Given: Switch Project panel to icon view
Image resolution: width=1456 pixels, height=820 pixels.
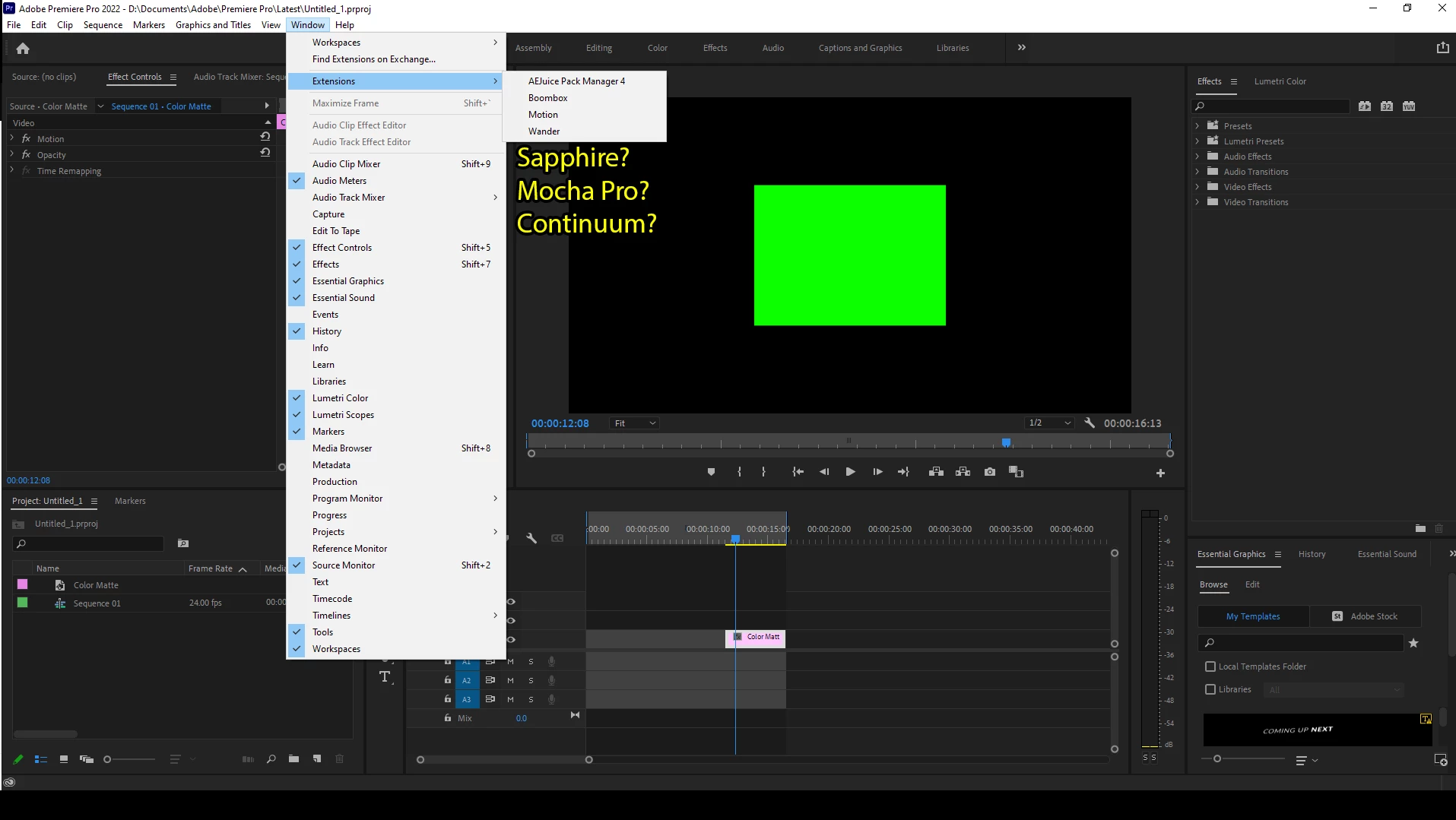Looking at the screenshot, I should click(x=64, y=759).
